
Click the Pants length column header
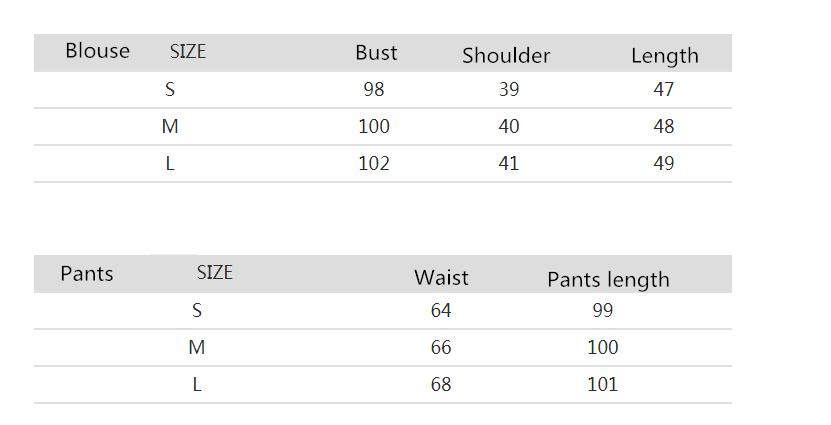coord(608,279)
